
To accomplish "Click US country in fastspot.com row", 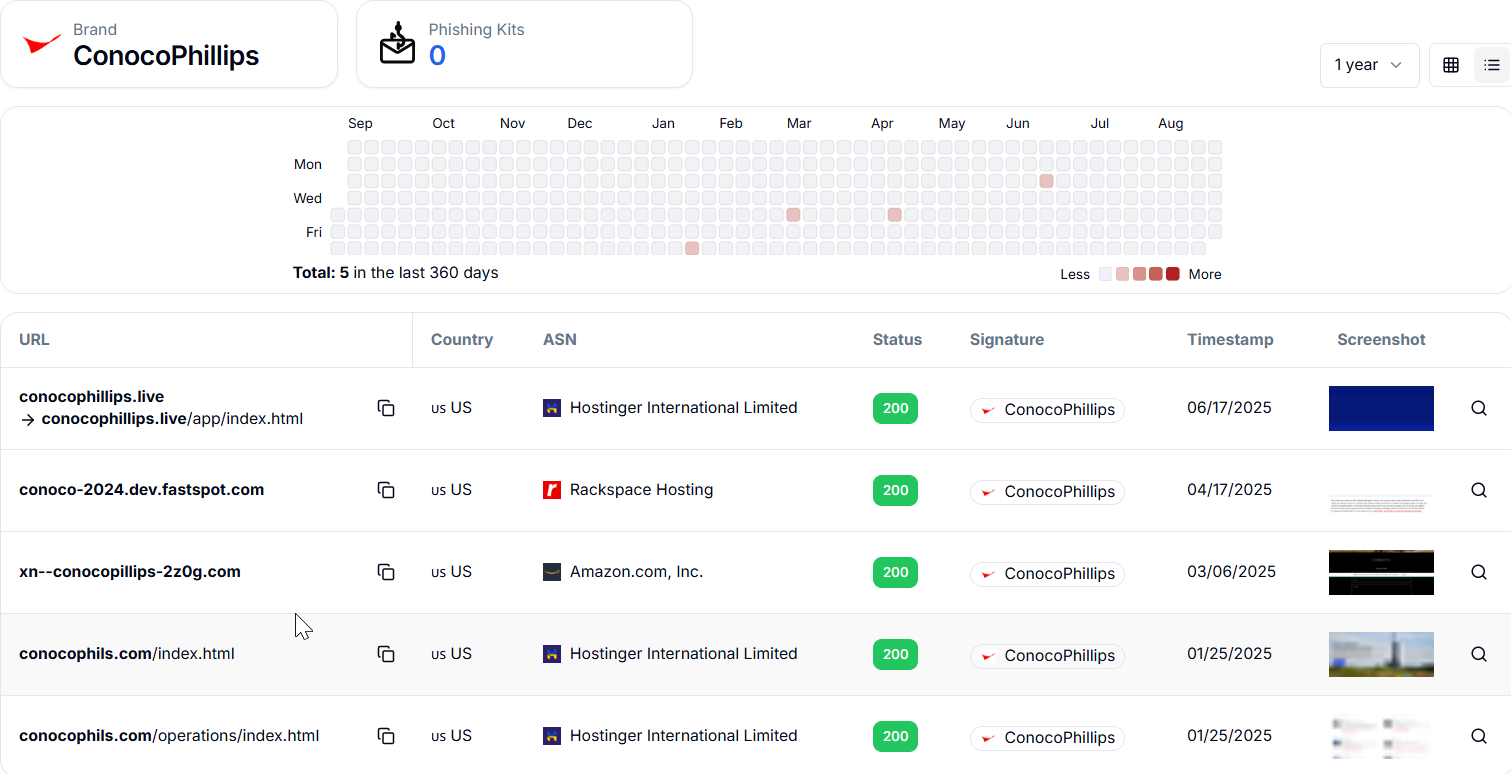I will tap(451, 490).
